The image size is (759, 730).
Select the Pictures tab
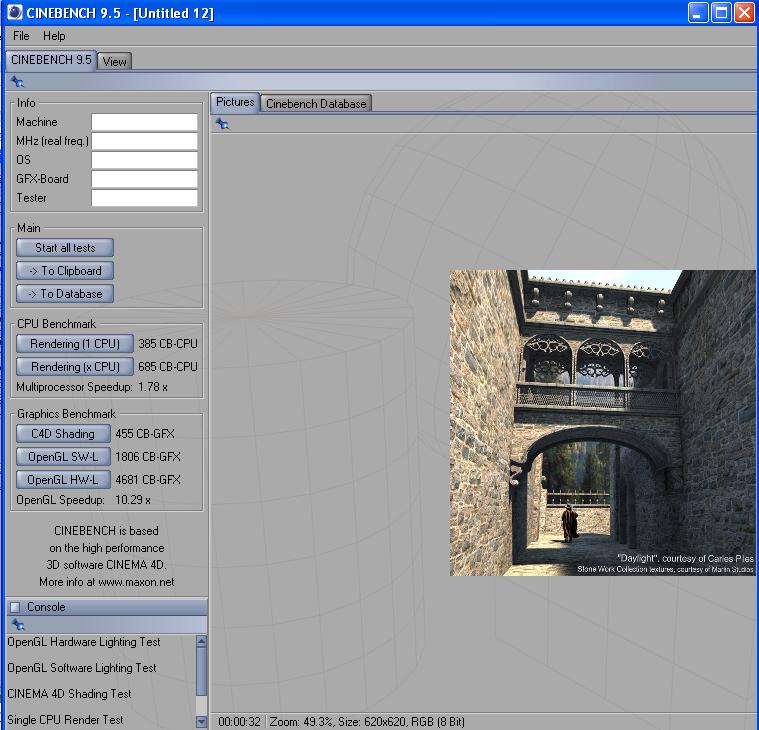[235, 102]
